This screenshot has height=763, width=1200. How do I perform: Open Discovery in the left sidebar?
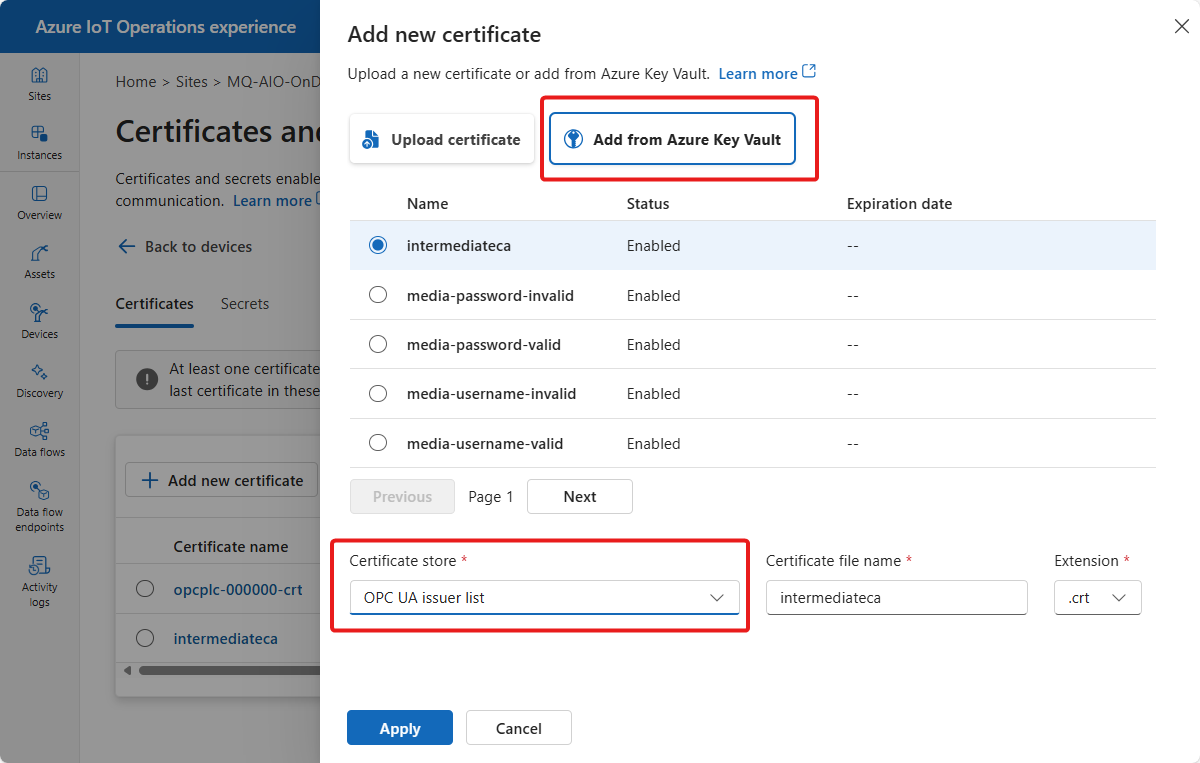pyautogui.click(x=39, y=380)
